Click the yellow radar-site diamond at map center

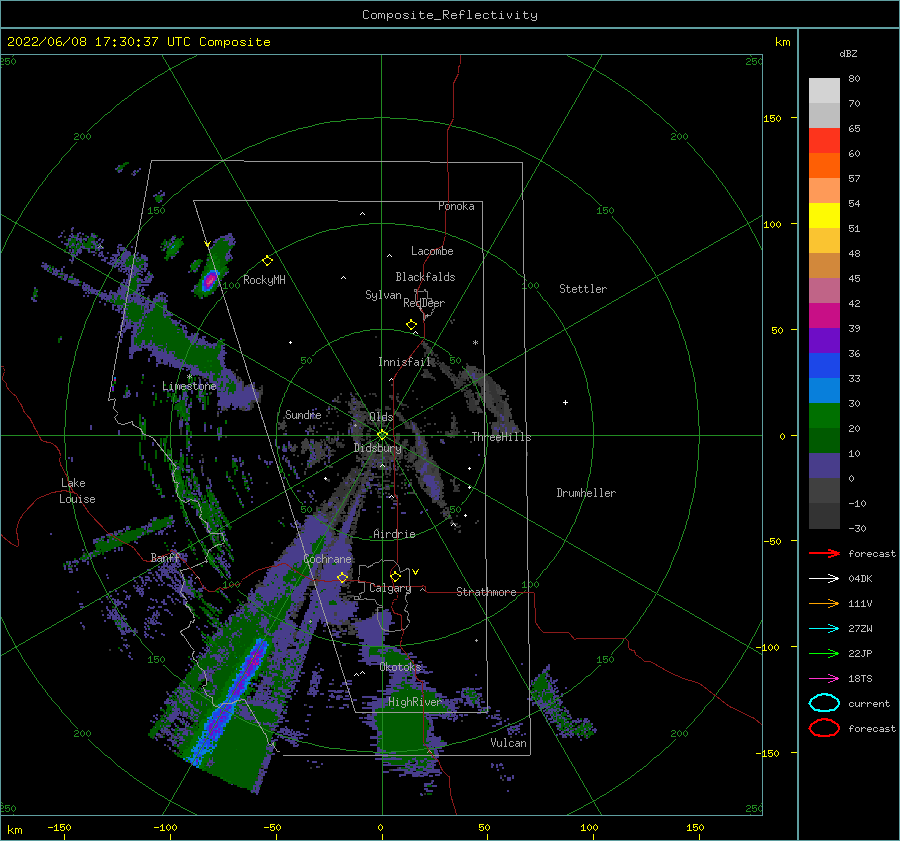click(x=382, y=435)
